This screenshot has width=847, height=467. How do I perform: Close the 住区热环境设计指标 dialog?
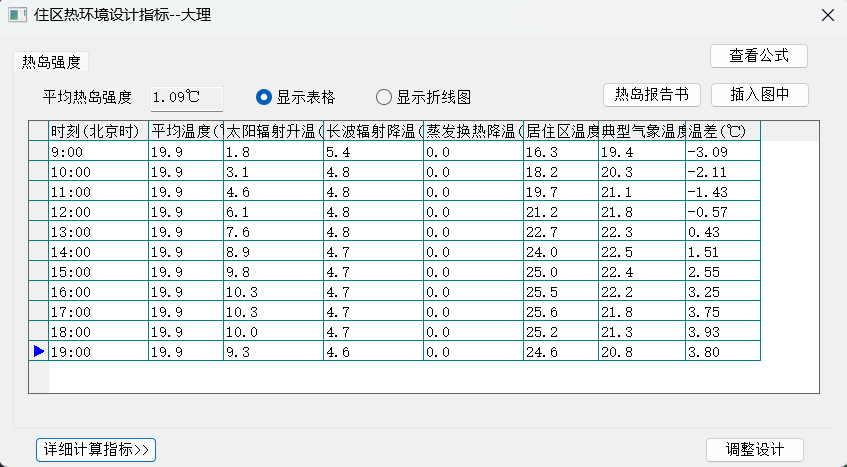(x=827, y=15)
